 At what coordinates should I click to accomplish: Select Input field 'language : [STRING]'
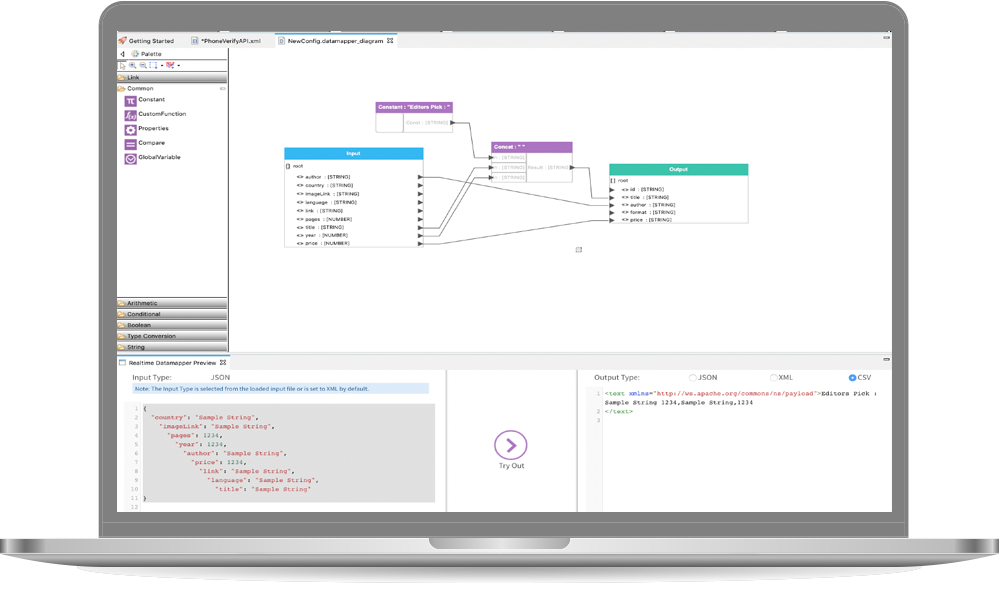point(327,202)
